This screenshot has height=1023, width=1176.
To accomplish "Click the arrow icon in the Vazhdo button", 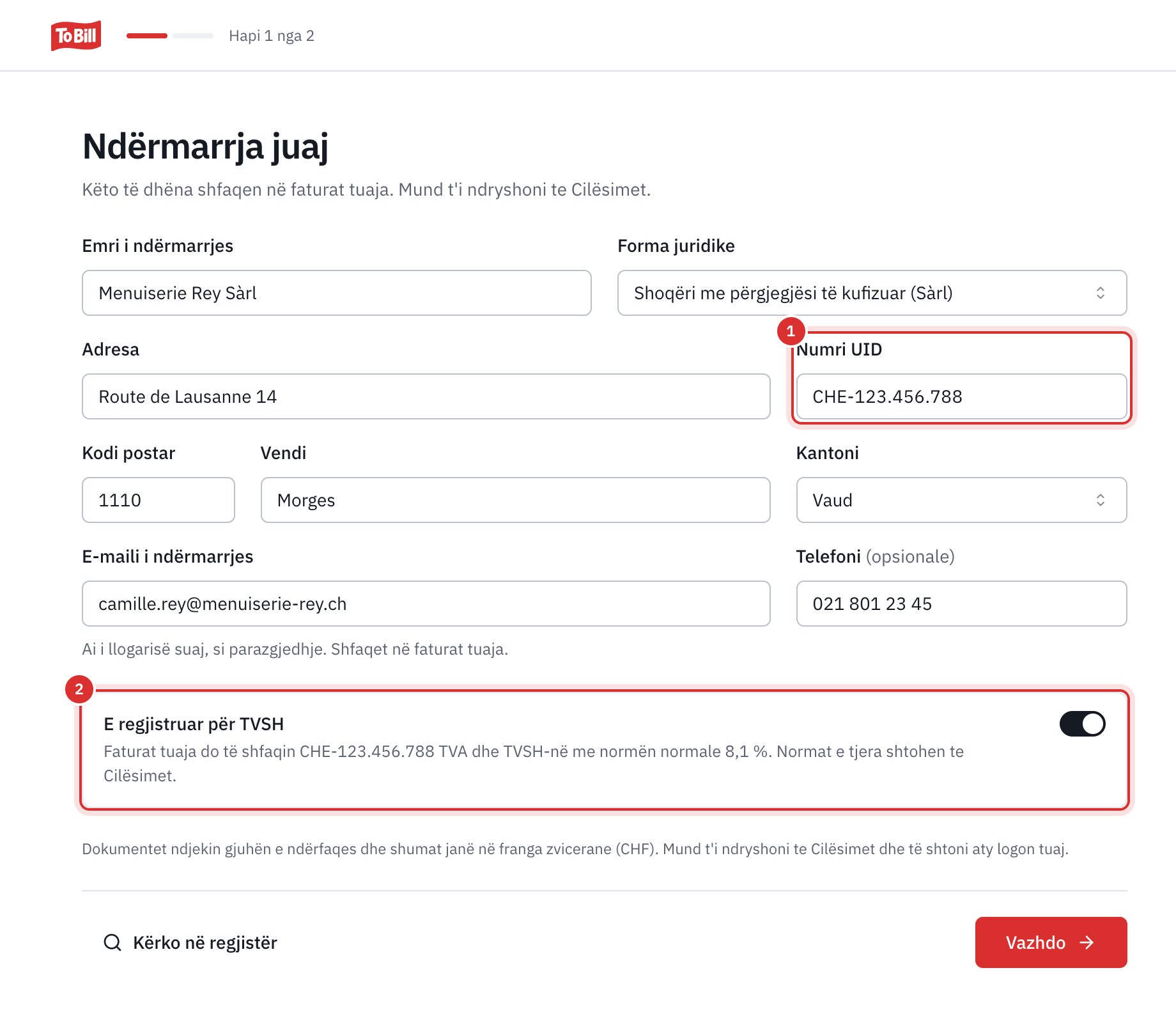I will 1087,942.
